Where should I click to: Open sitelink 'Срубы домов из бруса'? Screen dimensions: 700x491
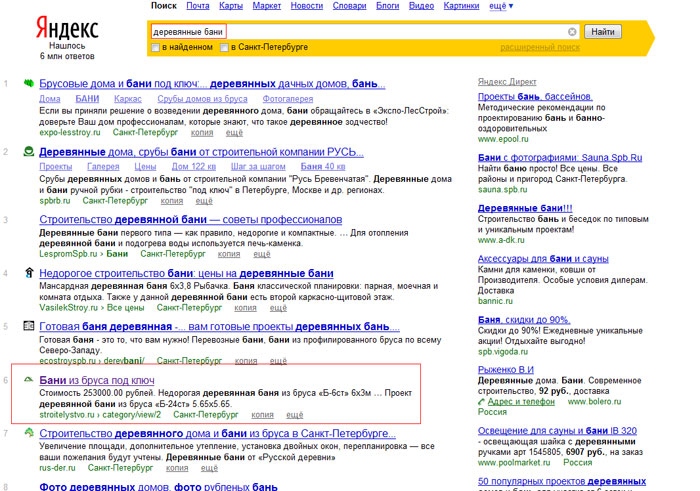click(x=202, y=99)
